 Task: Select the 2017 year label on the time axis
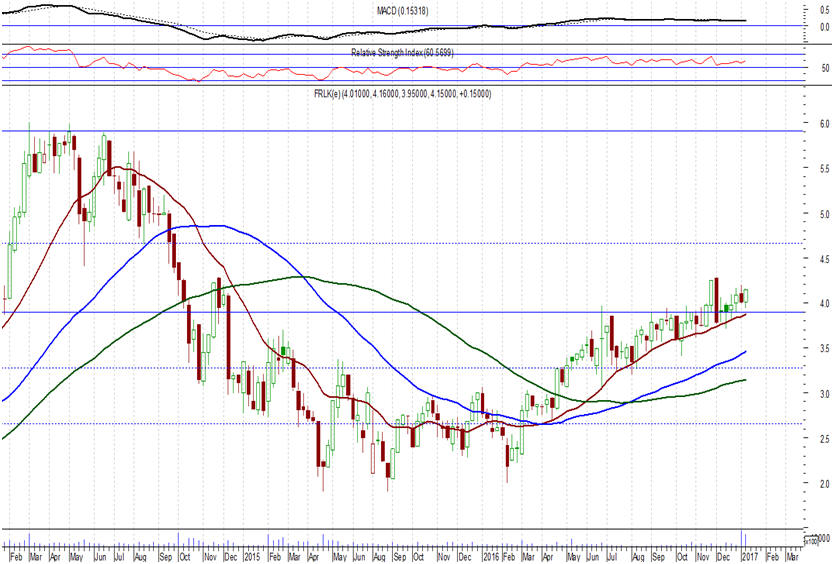749,557
